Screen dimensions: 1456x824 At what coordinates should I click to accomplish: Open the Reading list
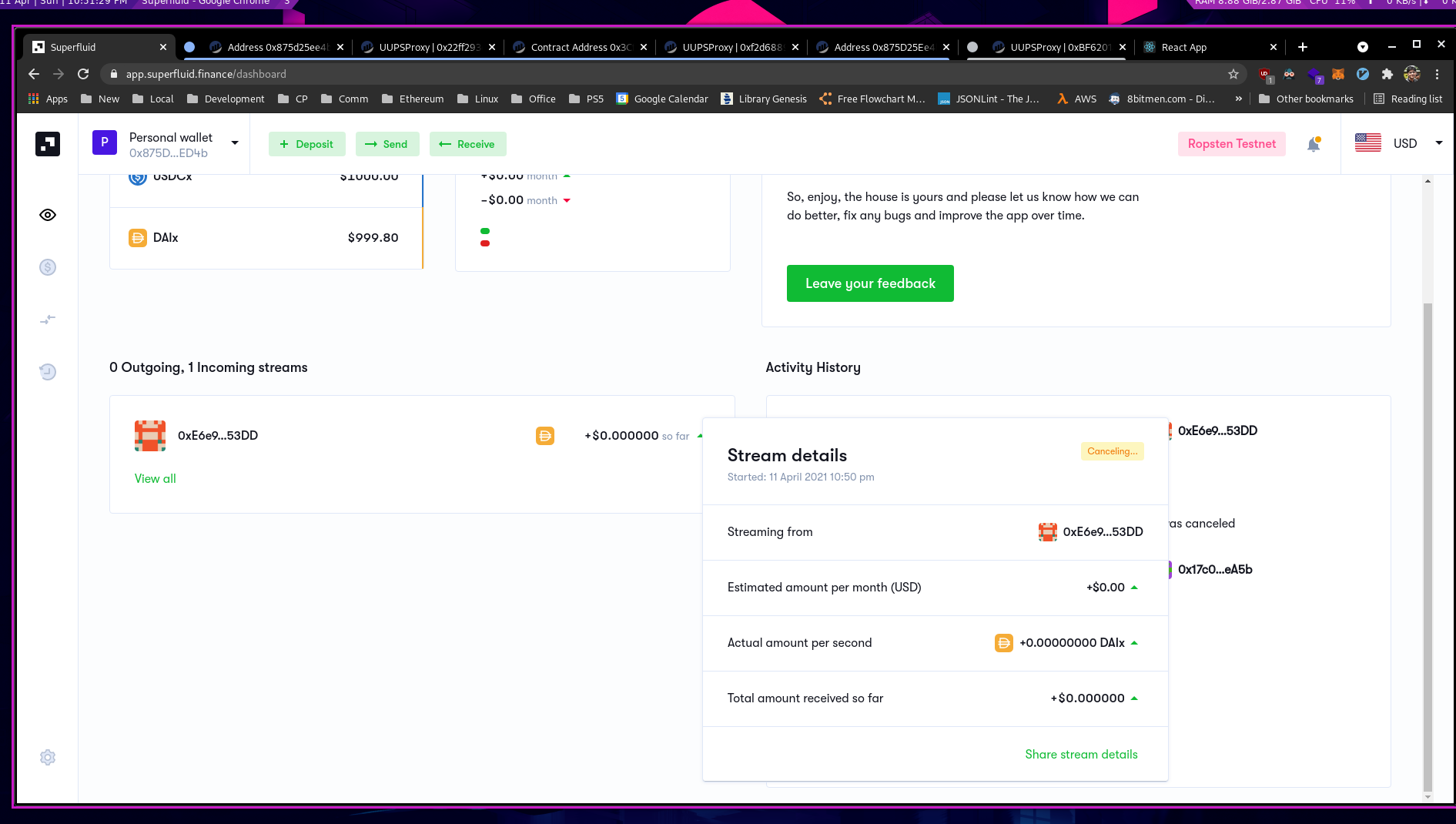[x=1408, y=99]
